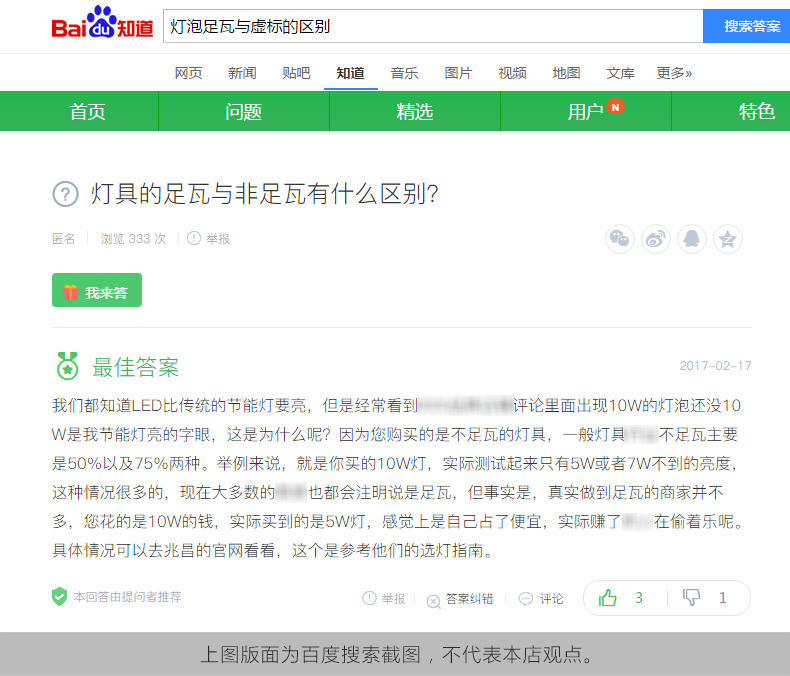
Task: Click the Baidu Zhidao logo
Action: pos(102,25)
